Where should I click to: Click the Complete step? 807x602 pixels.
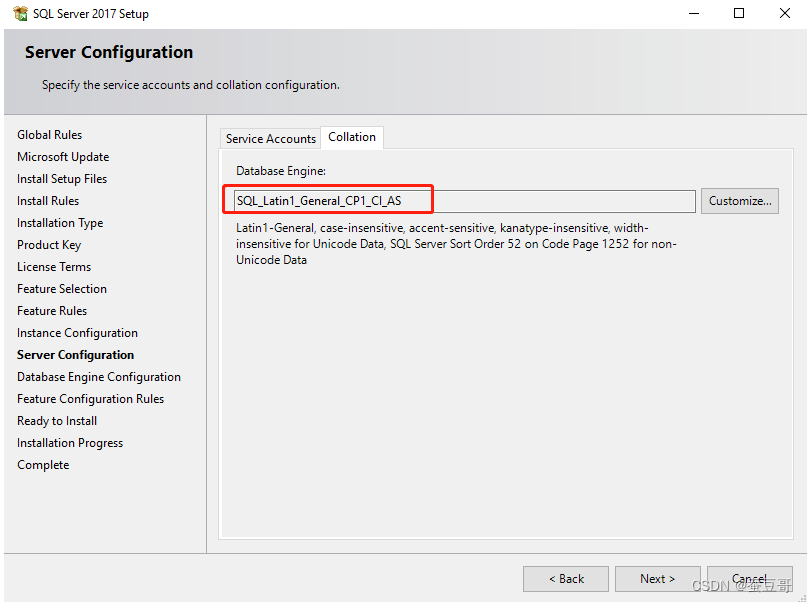click(x=43, y=465)
